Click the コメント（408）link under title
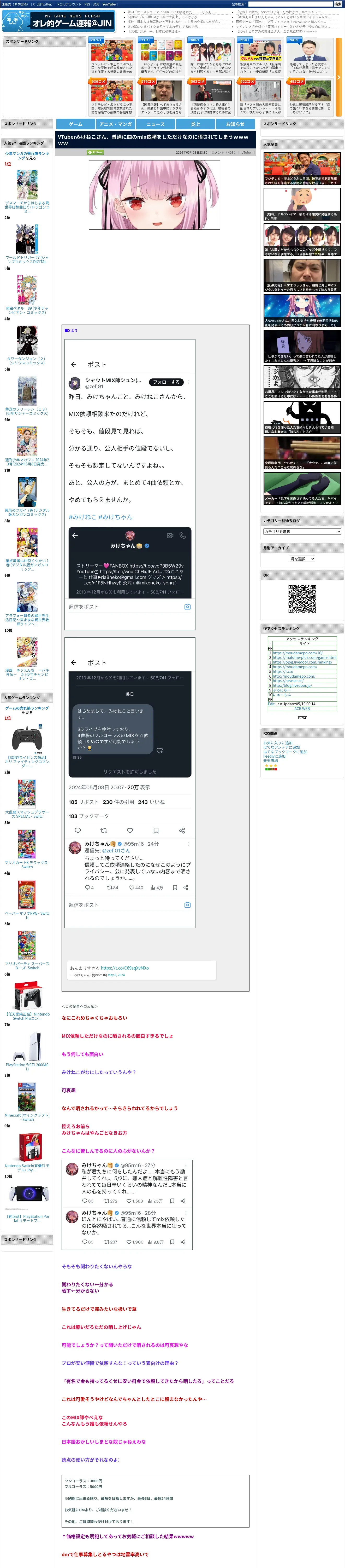This screenshot has height=1568, width=345. click(x=224, y=152)
